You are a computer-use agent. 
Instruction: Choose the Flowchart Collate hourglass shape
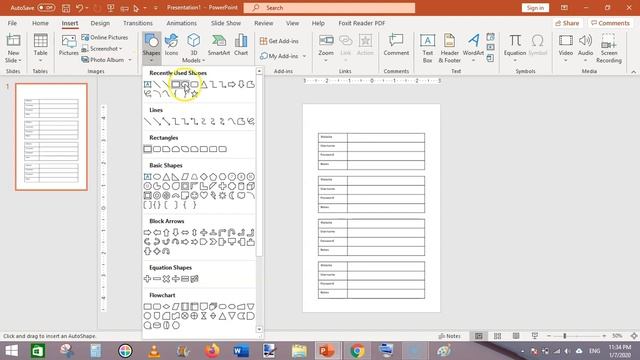coord(204,316)
